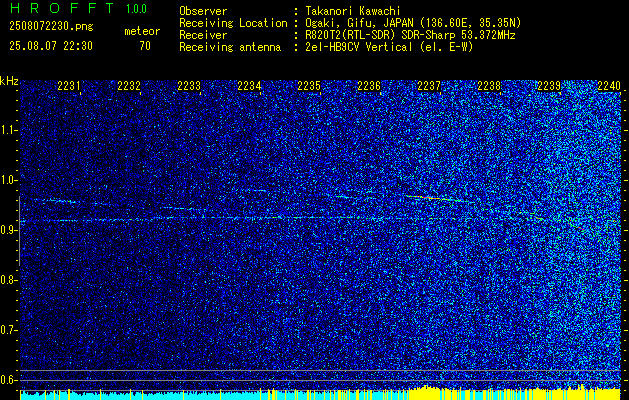
Task: Select the version number 1.0.0
Action: (136, 9)
